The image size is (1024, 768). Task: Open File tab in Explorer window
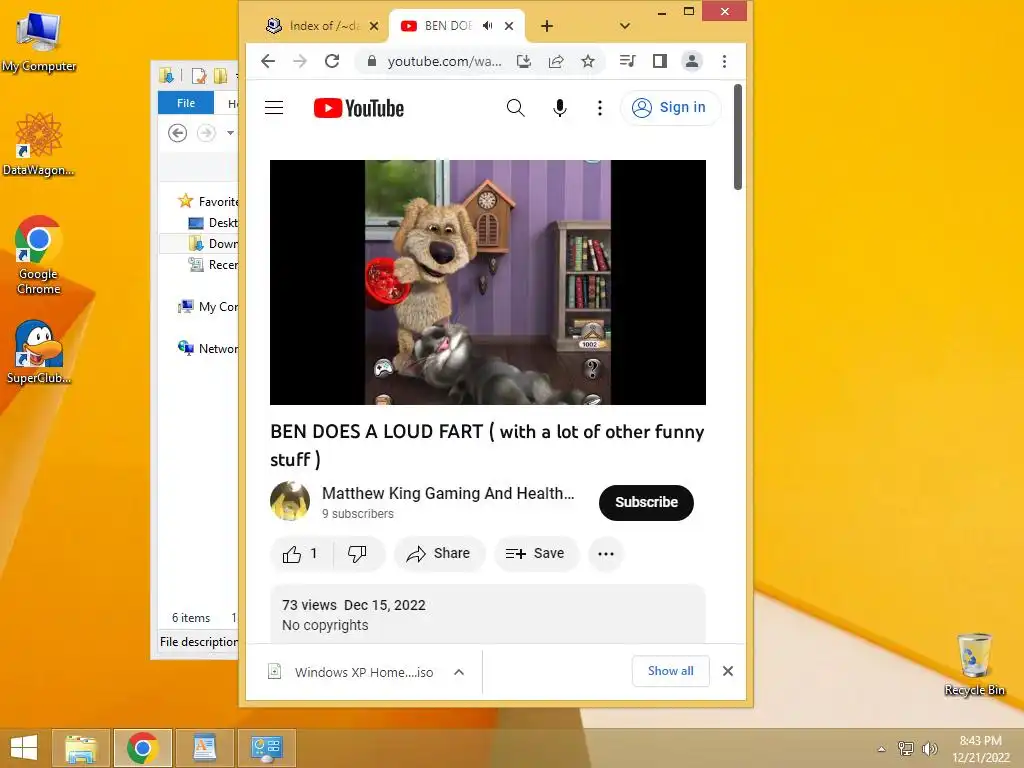pos(185,103)
